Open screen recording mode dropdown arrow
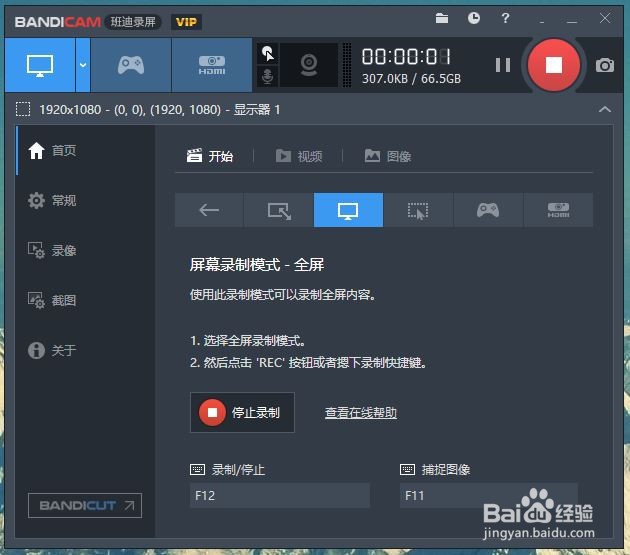 click(x=83, y=65)
